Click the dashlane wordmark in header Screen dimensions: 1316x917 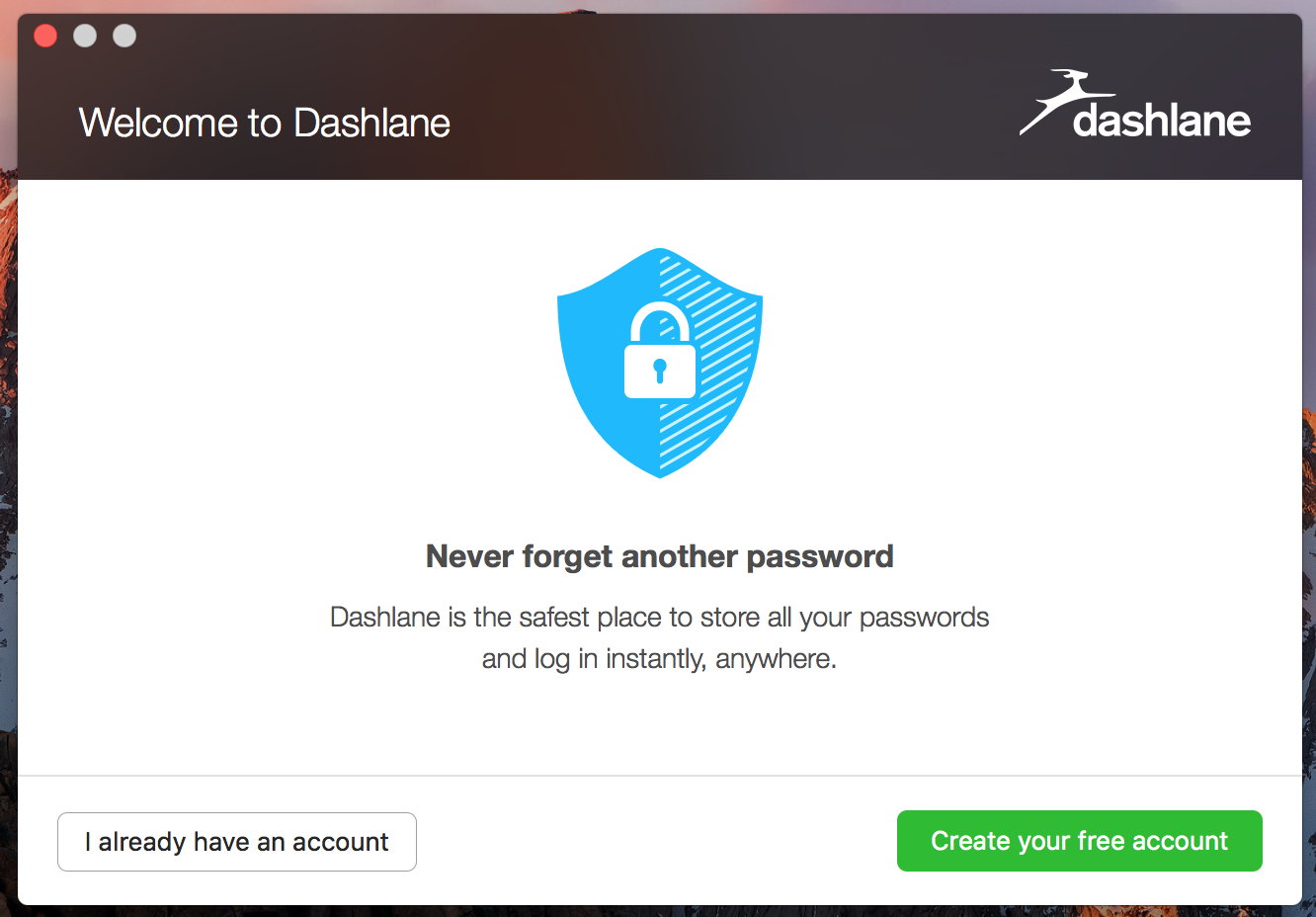[x=1162, y=121]
